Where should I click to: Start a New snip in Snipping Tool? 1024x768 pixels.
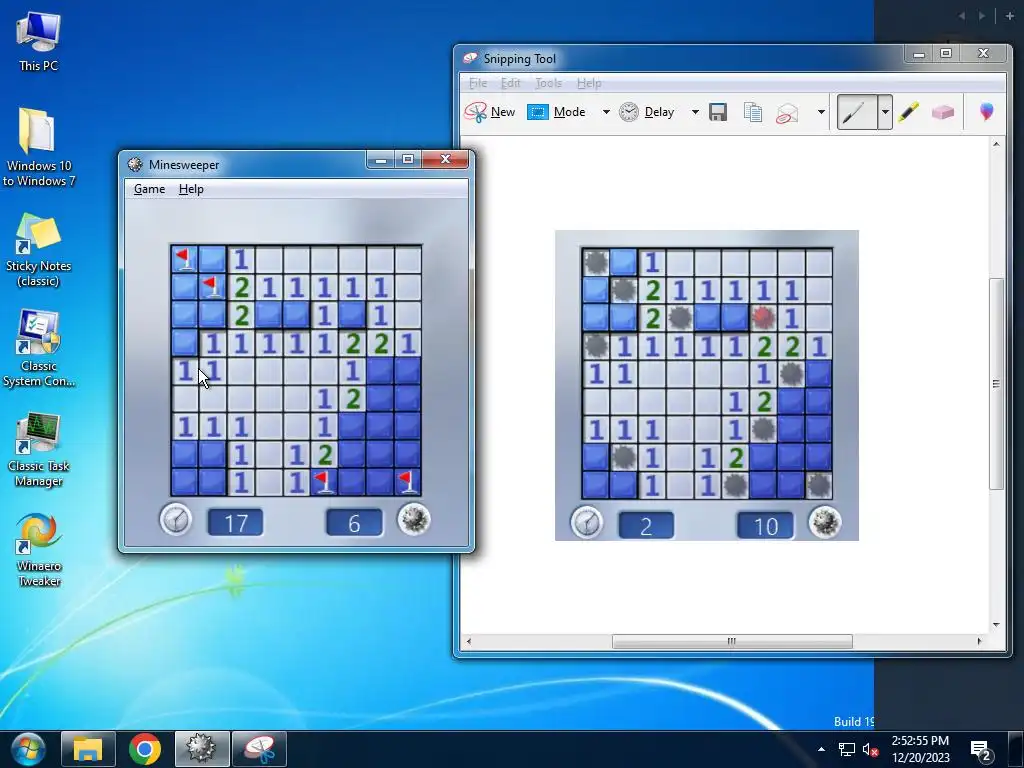[490, 112]
